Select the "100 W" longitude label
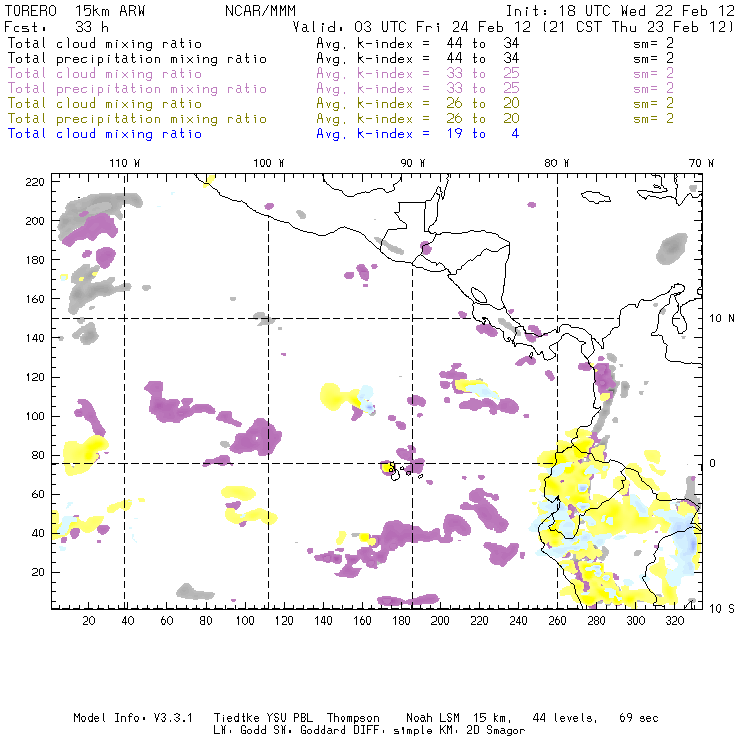 (269, 163)
